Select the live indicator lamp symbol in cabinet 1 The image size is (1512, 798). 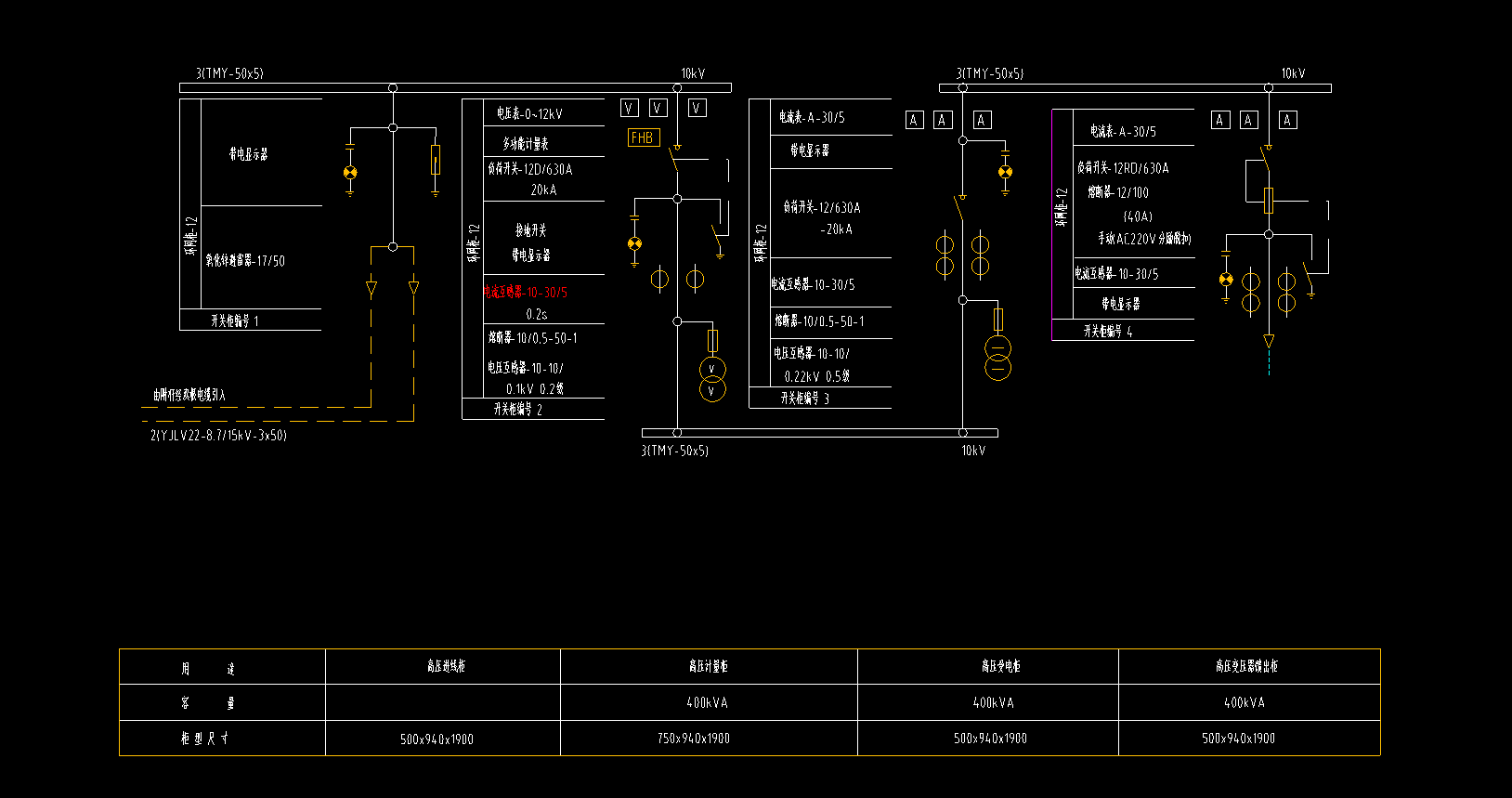click(x=350, y=172)
